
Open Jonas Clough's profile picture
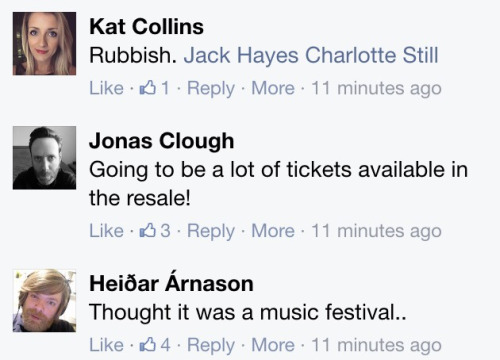(44, 158)
